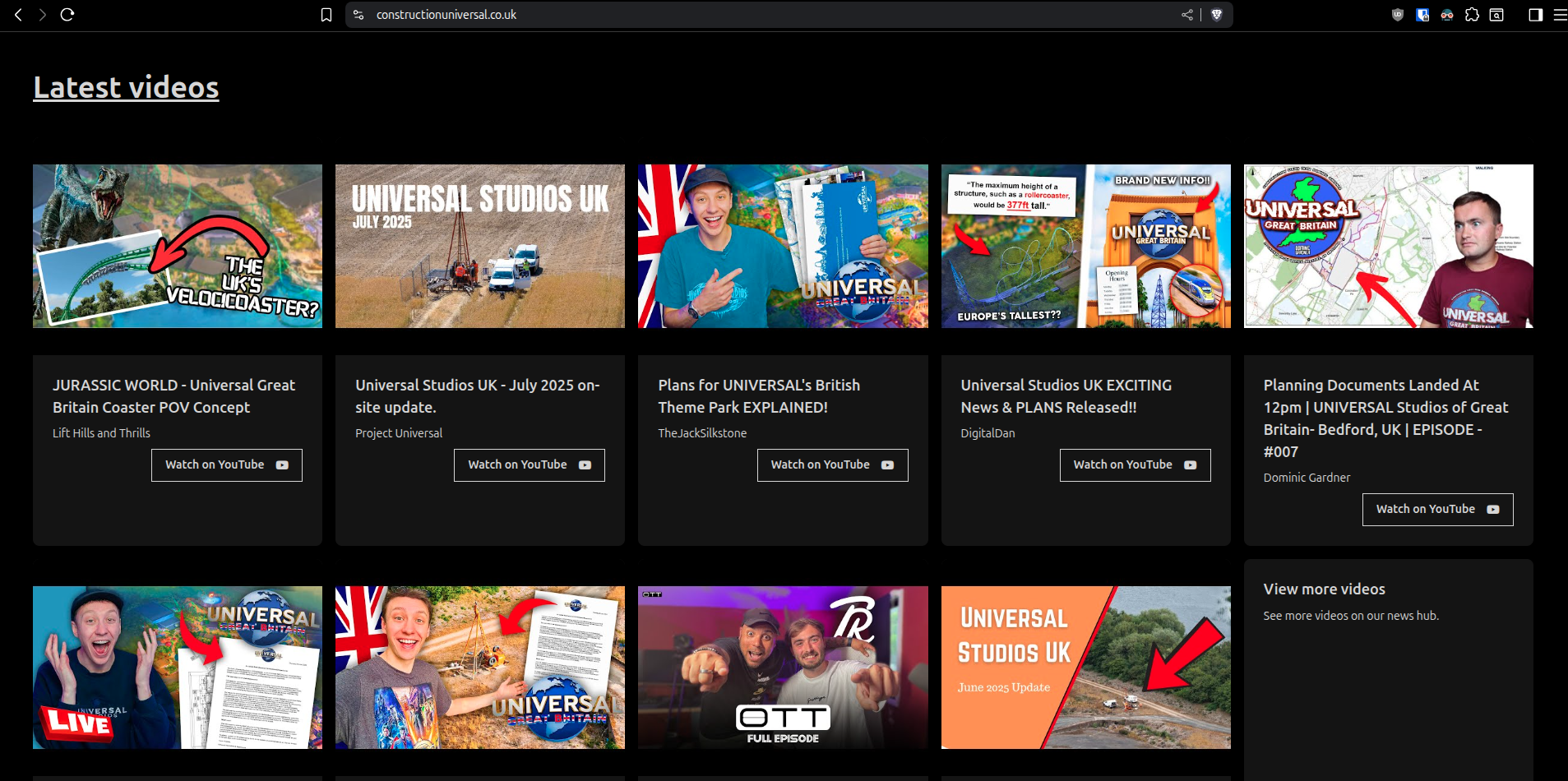Click YouTube icon in Dominic Gardner card button
The height and width of the screenshot is (781, 1568).
point(1493,510)
